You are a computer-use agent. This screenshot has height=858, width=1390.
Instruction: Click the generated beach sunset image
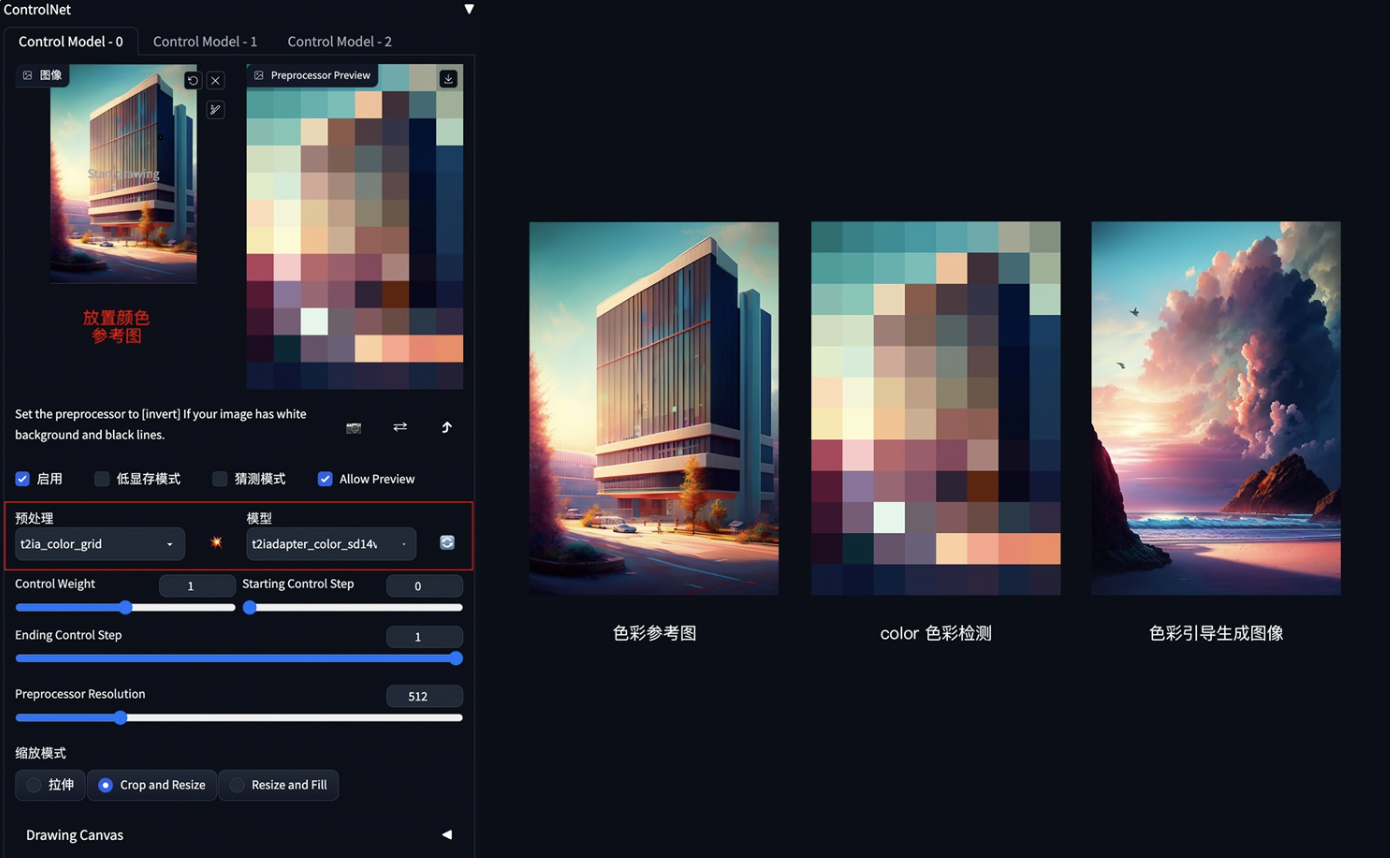tap(1216, 408)
